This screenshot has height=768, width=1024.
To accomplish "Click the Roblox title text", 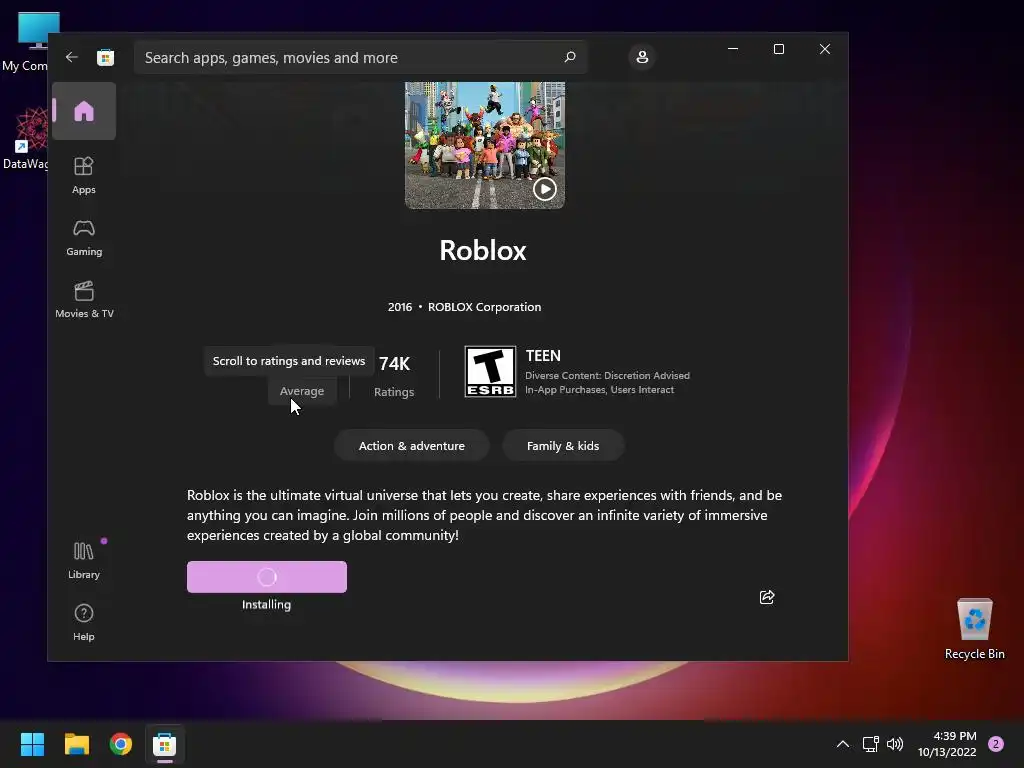I will [x=483, y=251].
